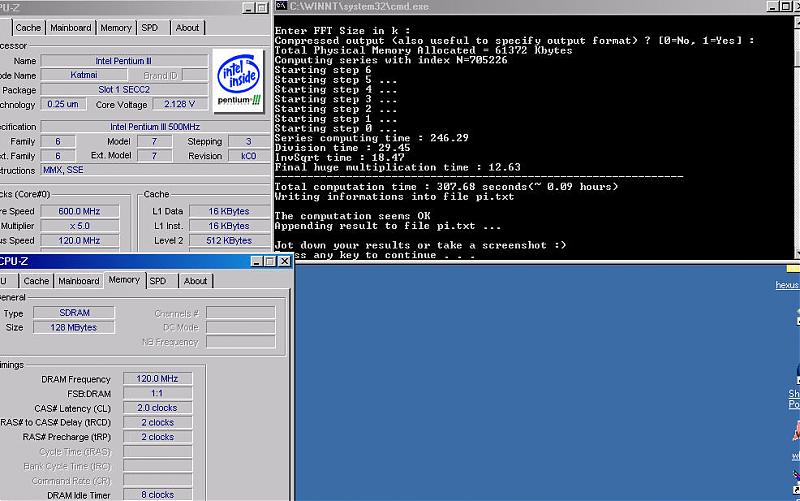Viewport: 800px width, 501px height.
Task: Click the Intel Pentium III name field
Action: tap(124, 61)
